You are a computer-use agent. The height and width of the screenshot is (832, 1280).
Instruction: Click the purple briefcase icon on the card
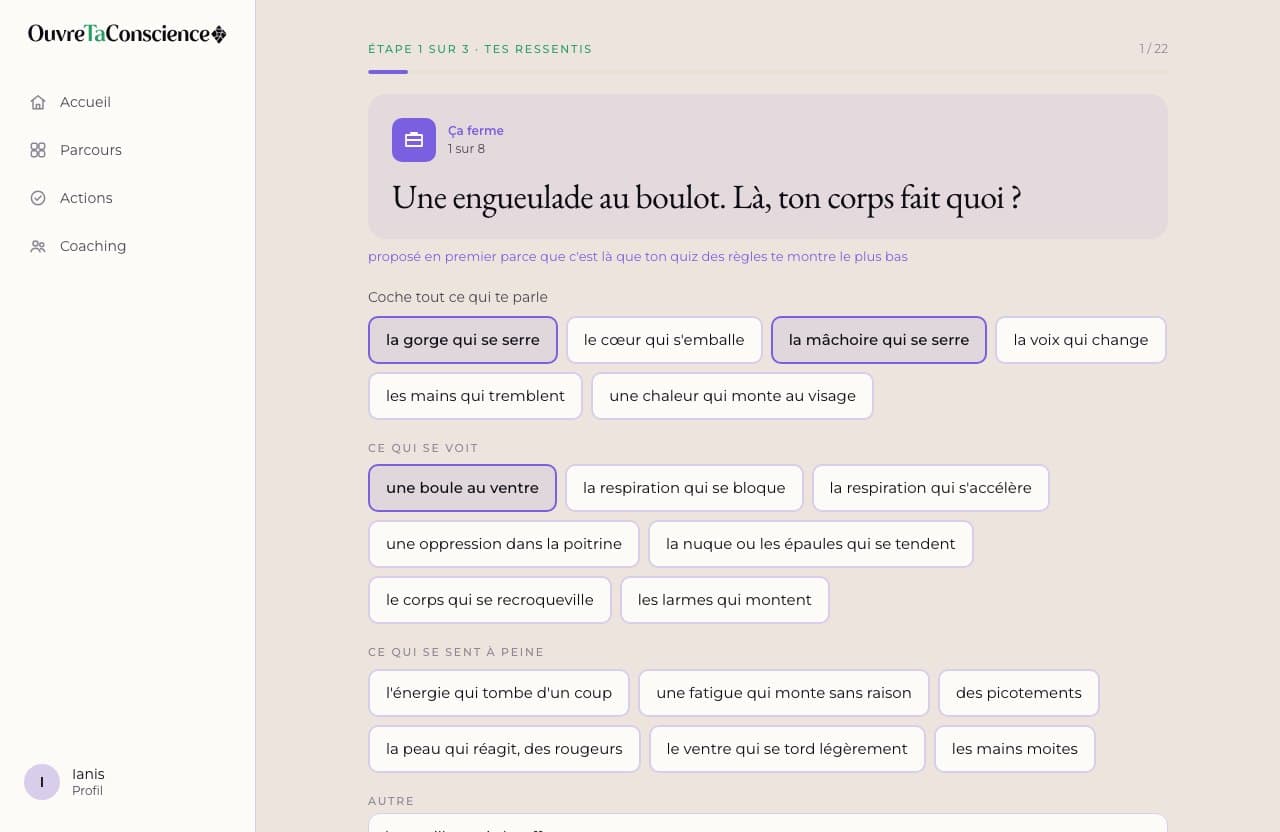pos(414,140)
